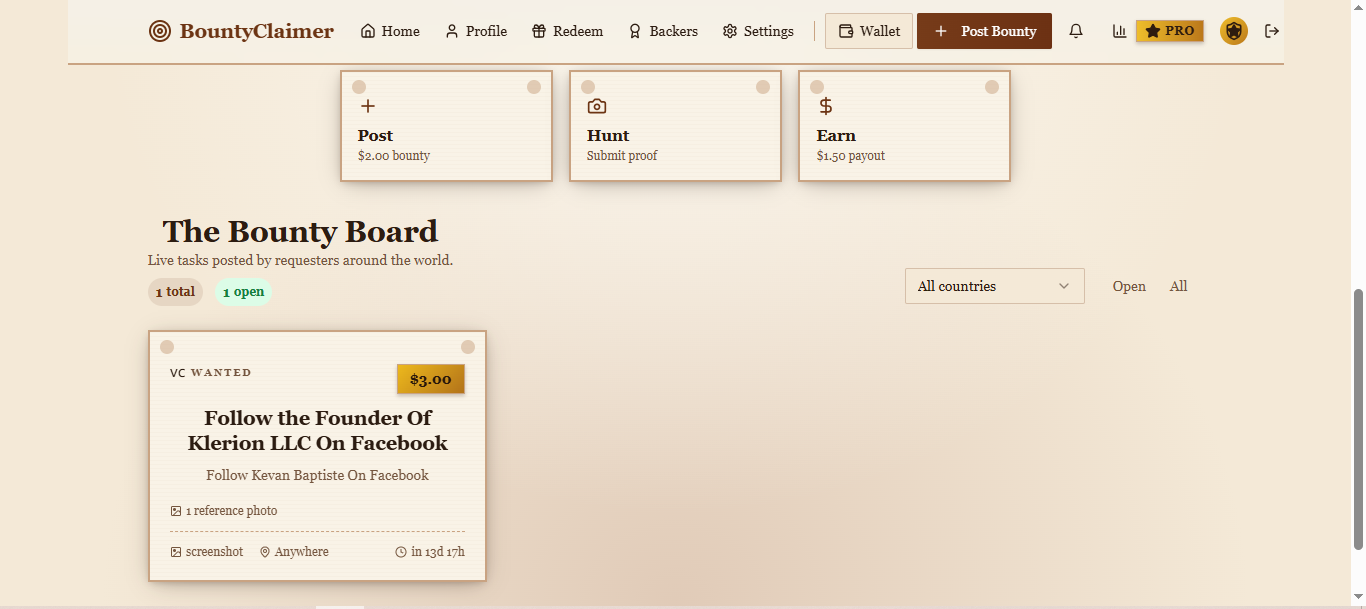Click the PRO star badge

[x=1170, y=31]
